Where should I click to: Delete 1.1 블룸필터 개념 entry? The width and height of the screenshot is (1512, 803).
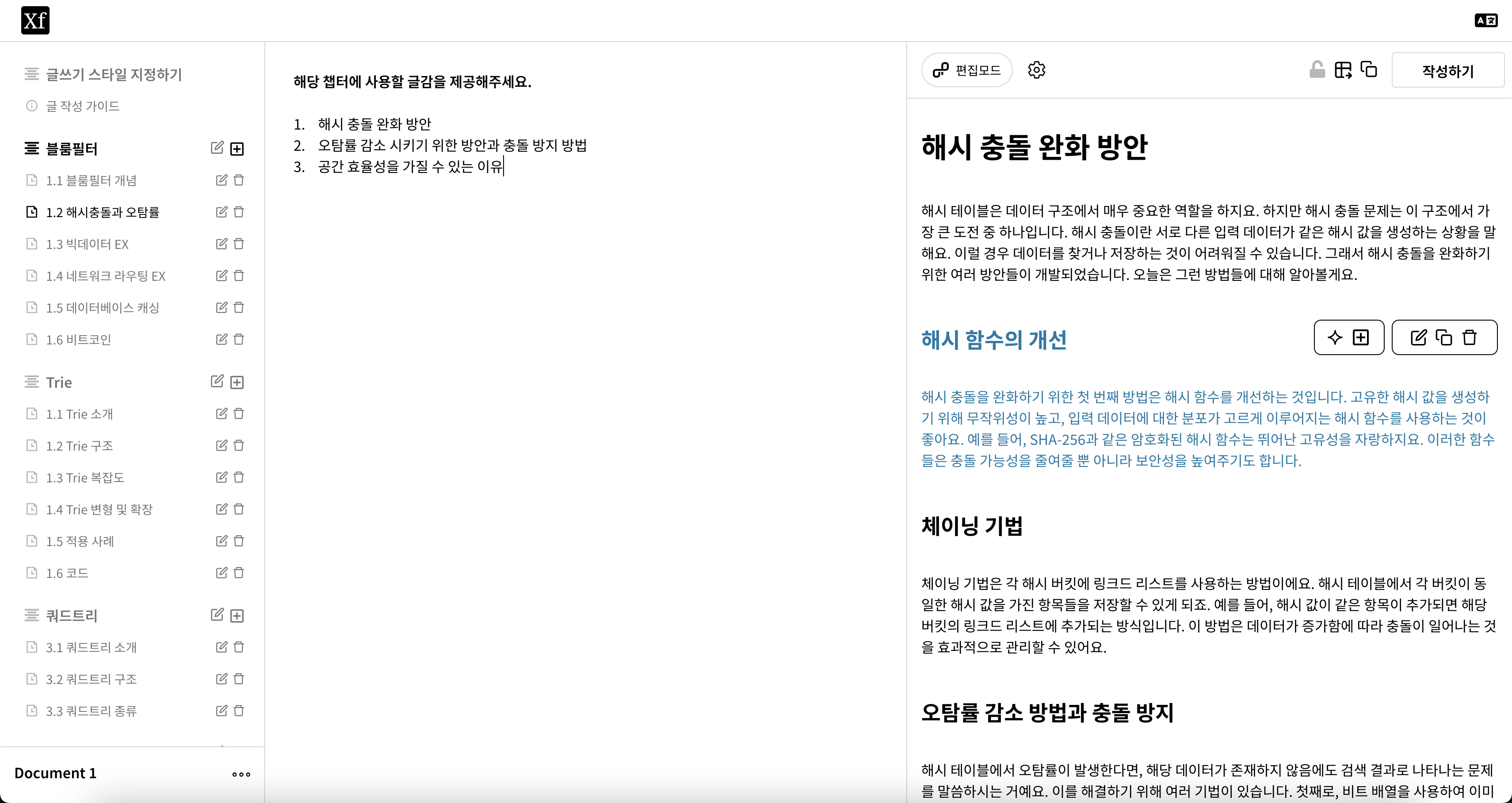[x=239, y=180]
